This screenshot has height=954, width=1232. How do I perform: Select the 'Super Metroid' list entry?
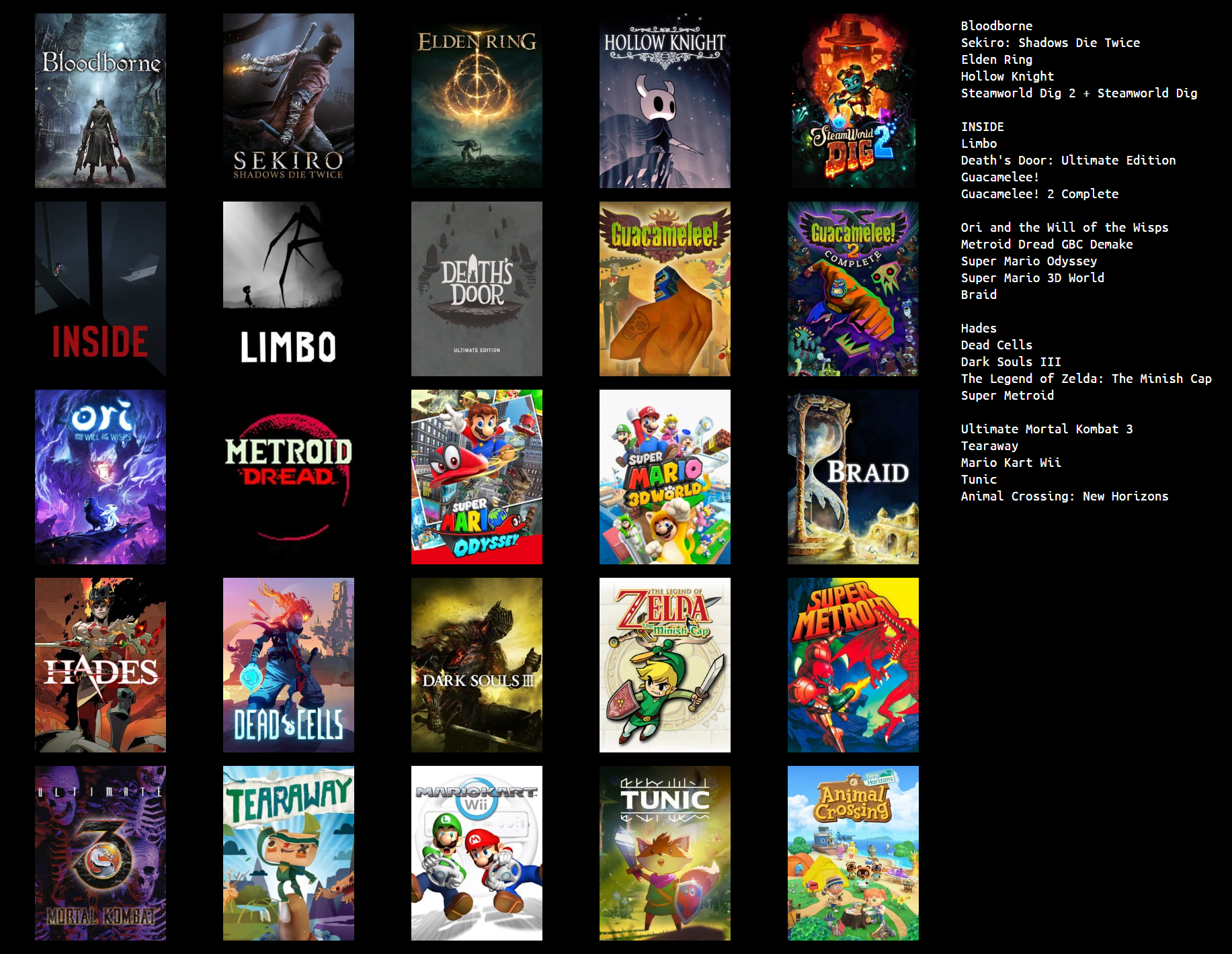coord(1007,395)
